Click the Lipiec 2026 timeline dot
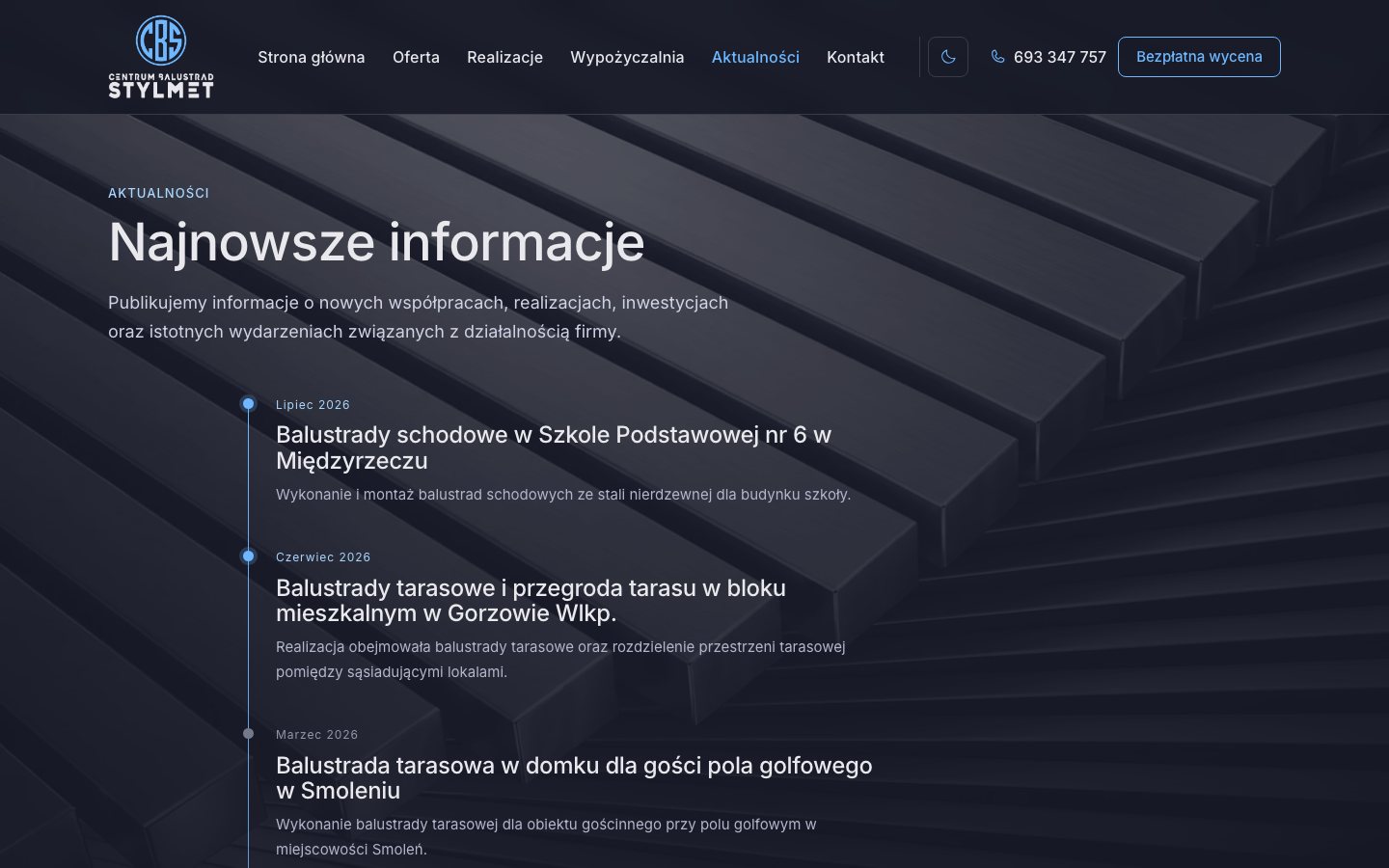Viewport: 1389px width, 868px height. click(248, 404)
